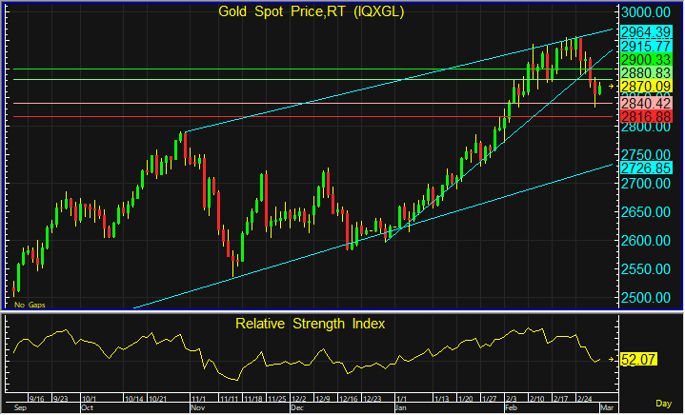
Task: Click the 11/1 date label
Action: [198, 399]
